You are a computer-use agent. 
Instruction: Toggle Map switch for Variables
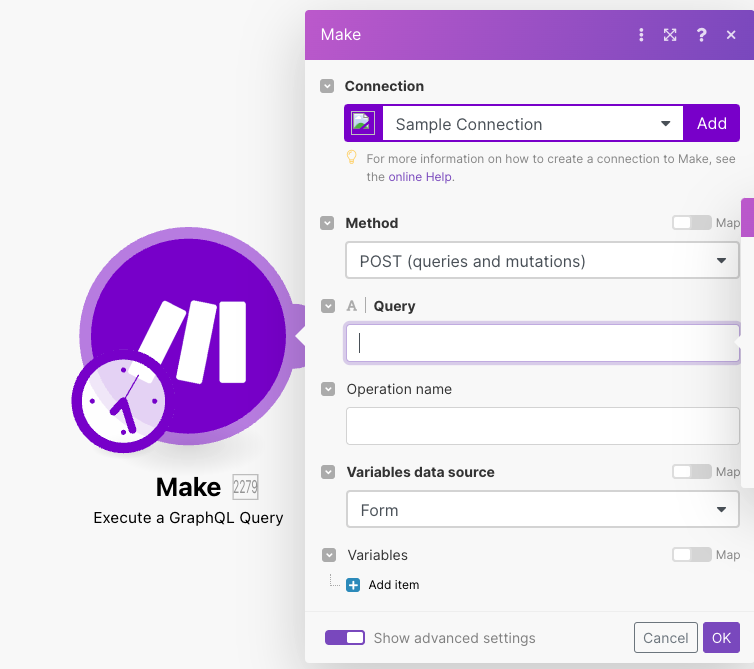(x=691, y=555)
